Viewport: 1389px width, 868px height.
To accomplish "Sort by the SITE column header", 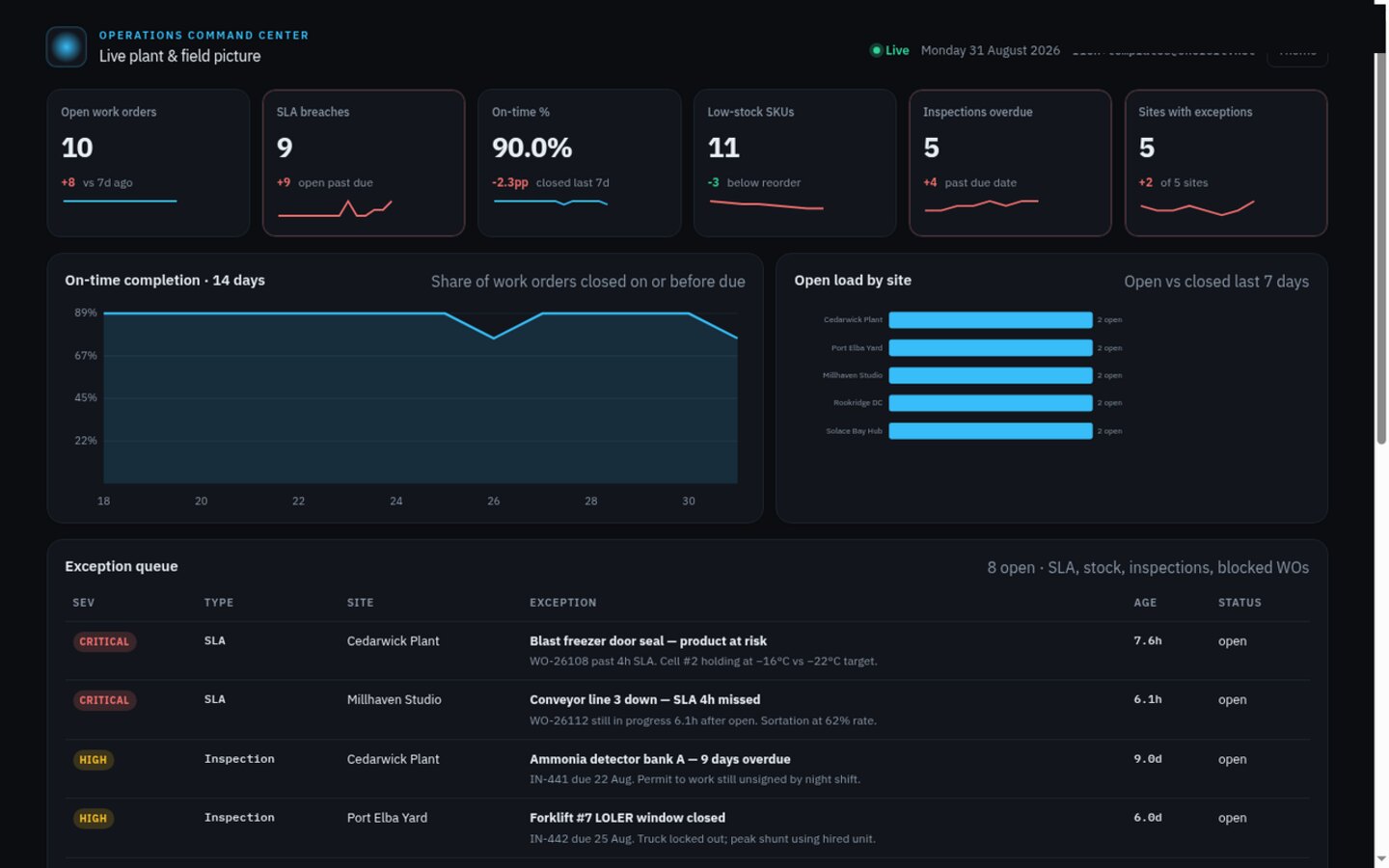I will pos(361,603).
